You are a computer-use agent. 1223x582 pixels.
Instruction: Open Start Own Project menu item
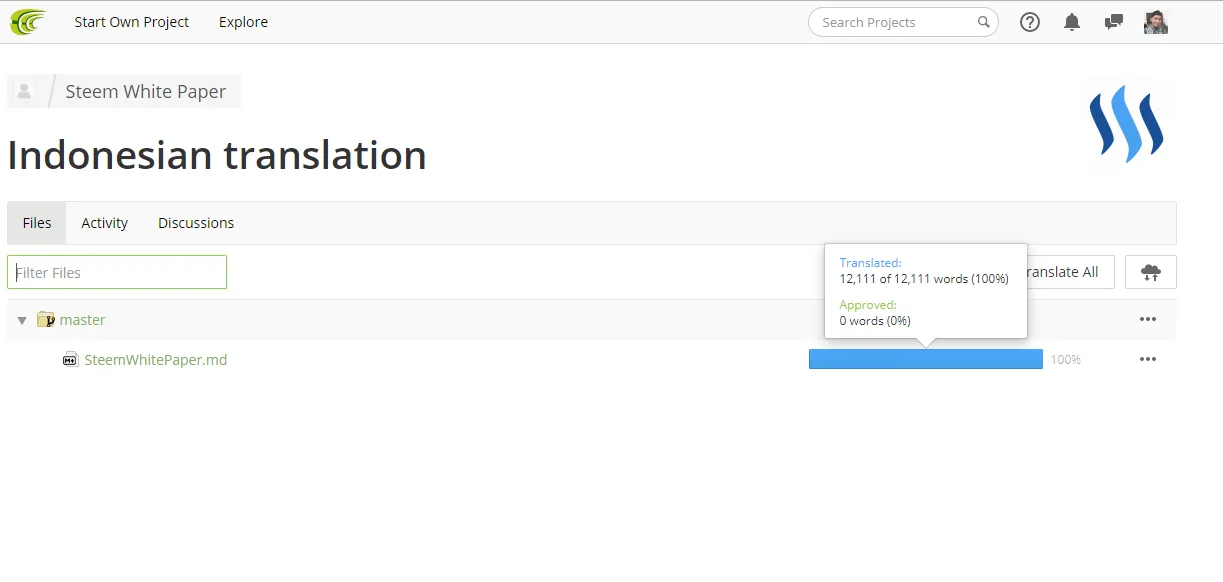click(x=131, y=22)
